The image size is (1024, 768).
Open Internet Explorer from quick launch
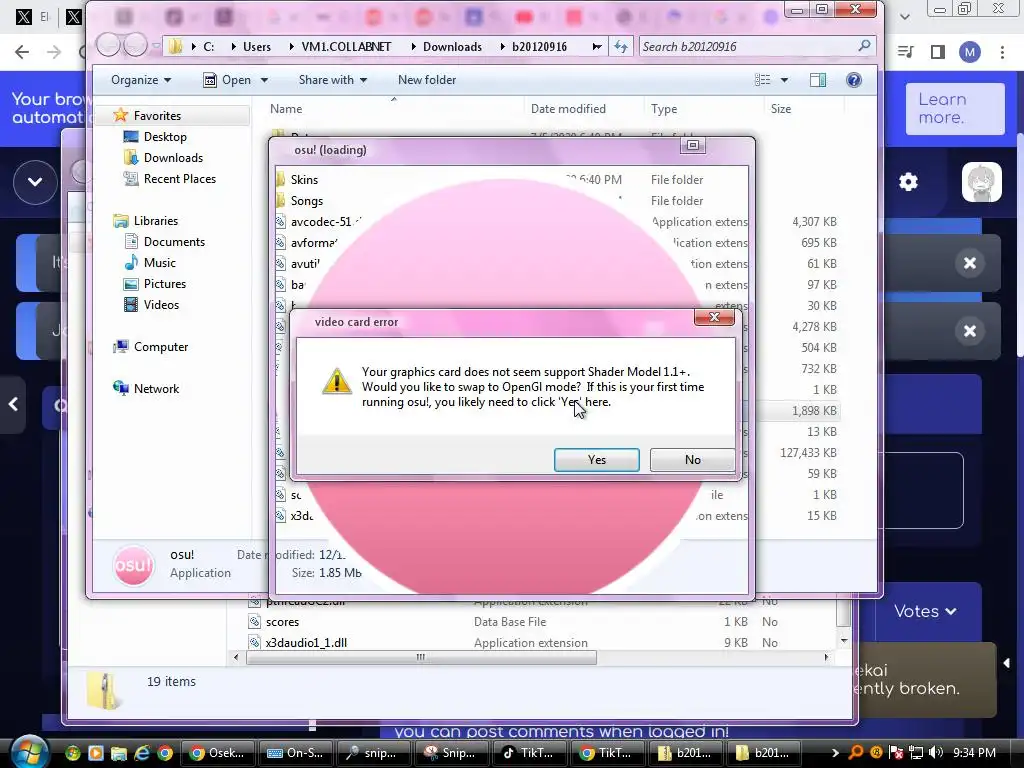(x=142, y=753)
